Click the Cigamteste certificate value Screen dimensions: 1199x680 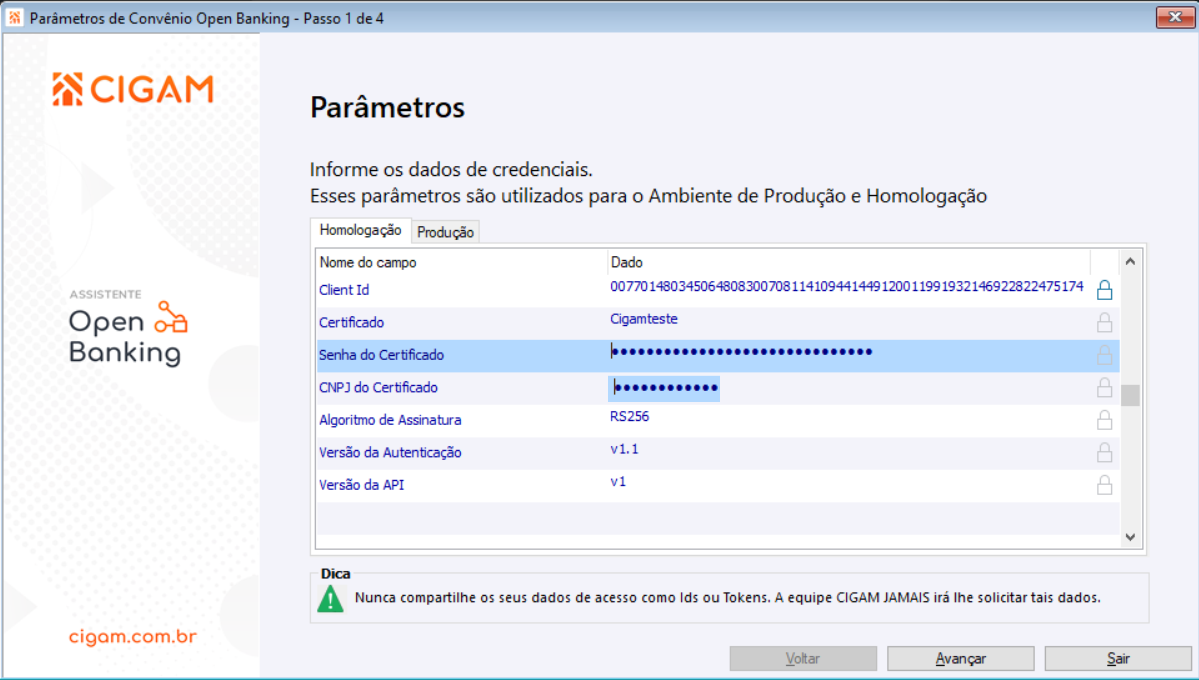coord(644,319)
